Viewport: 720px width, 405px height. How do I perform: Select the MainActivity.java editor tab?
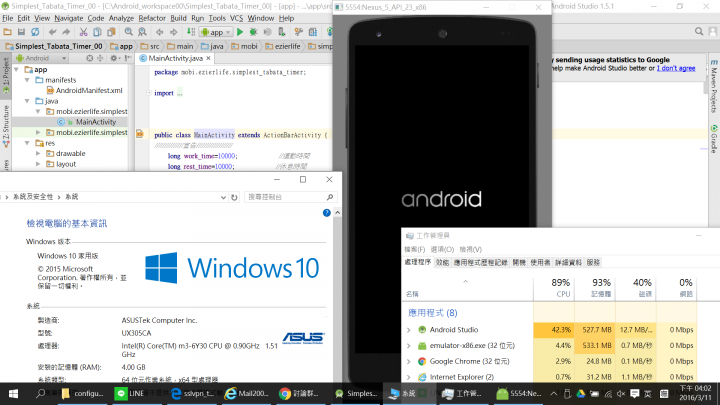[175, 58]
